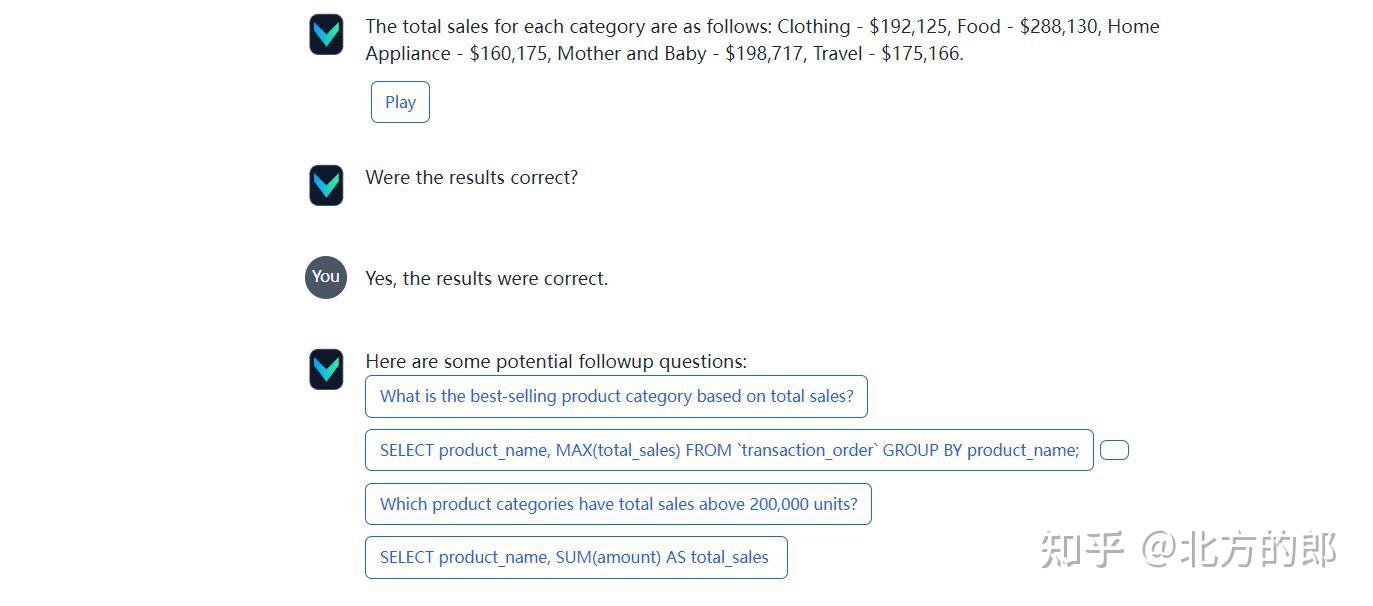Click the 'Travel - $175,166' figure in the summary
The width and height of the screenshot is (1373, 606).
pos(887,54)
